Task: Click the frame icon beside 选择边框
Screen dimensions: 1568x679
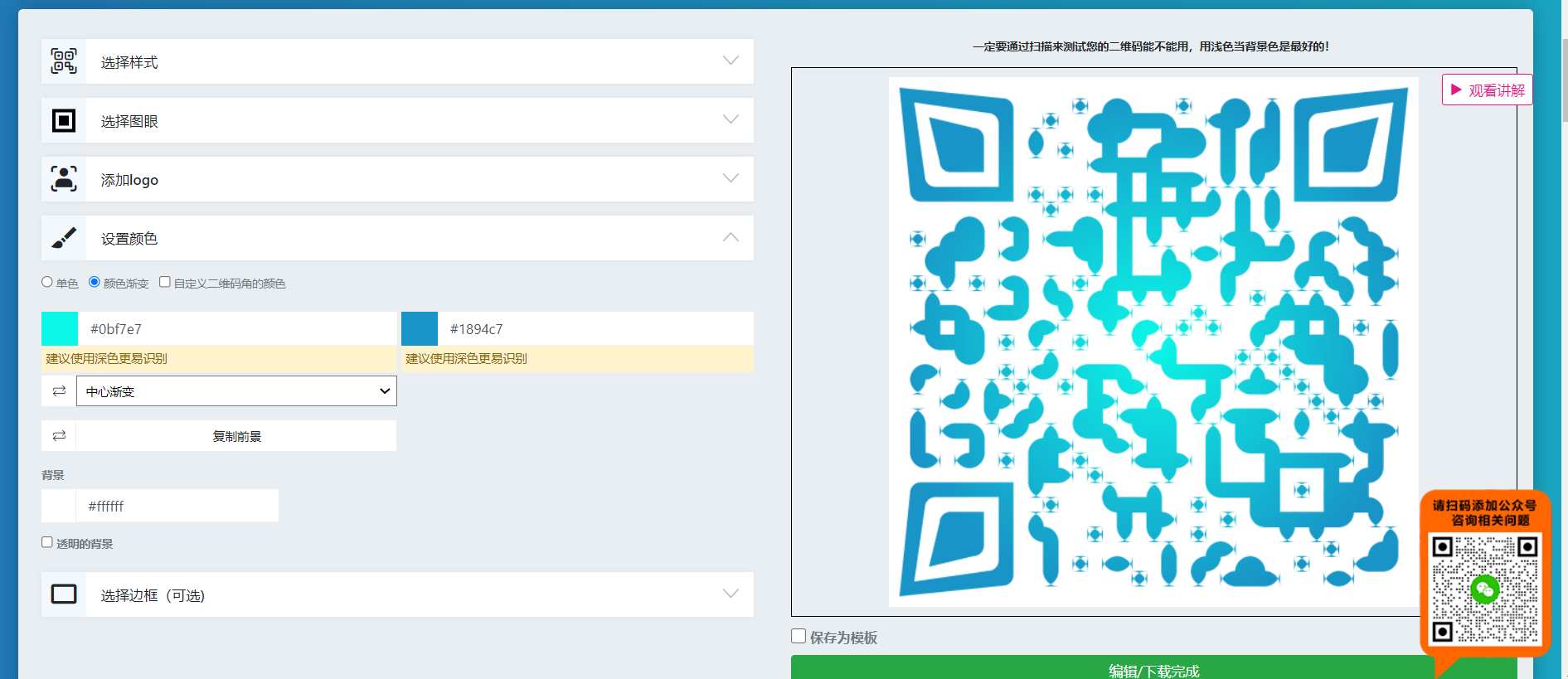Action: click(64, 594)
